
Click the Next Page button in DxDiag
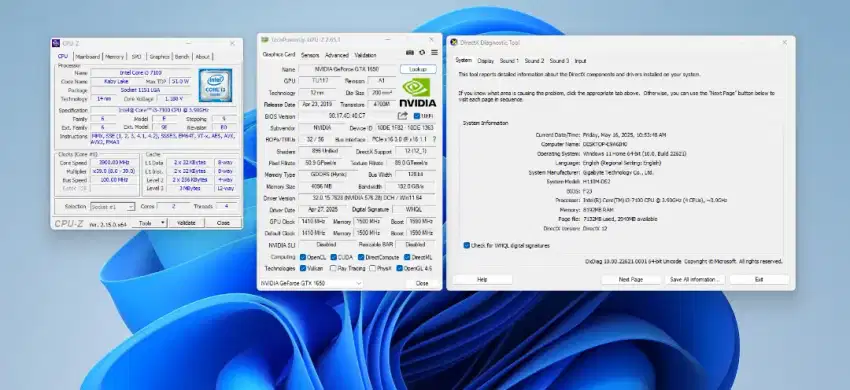pos(630,279)
